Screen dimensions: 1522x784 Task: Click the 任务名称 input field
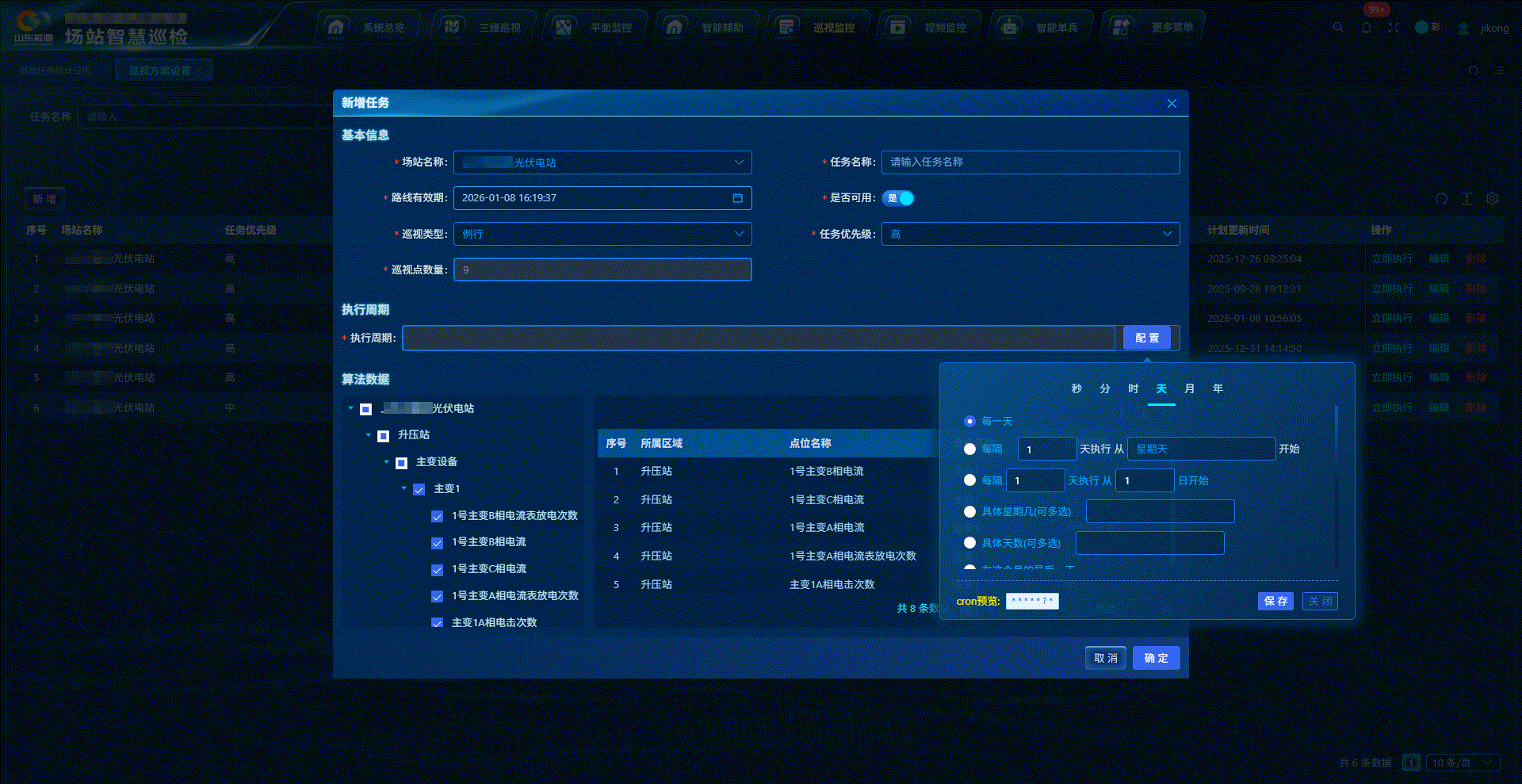tap(1031, 163)
